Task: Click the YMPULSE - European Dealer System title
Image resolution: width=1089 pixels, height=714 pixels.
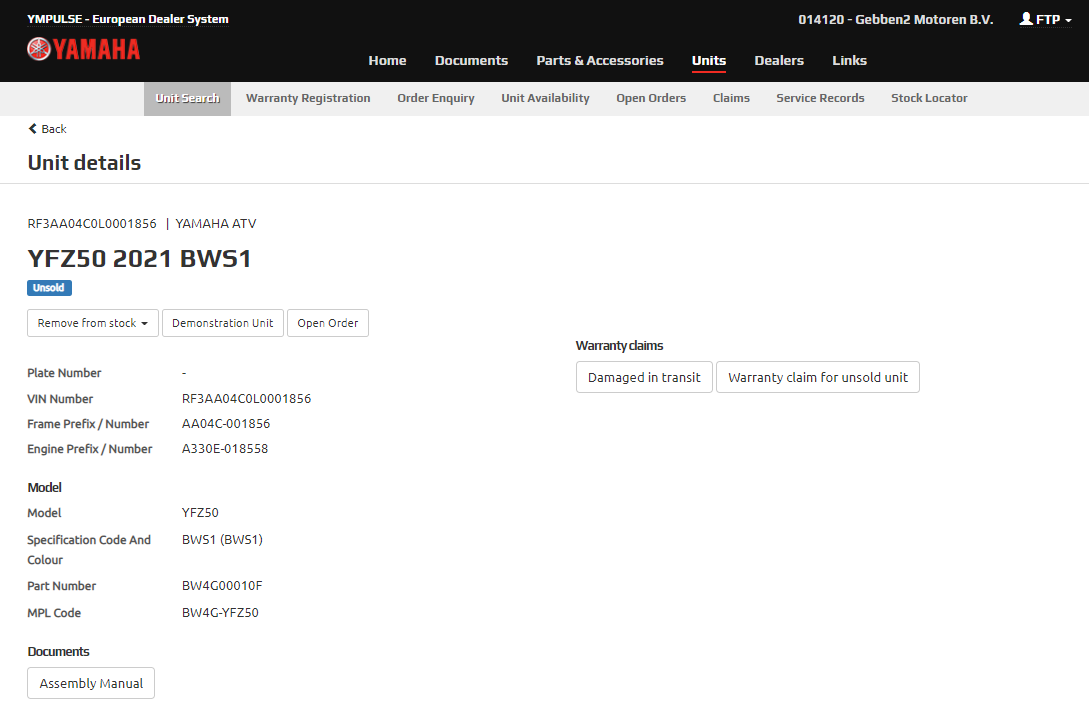Action: [128, 19]
